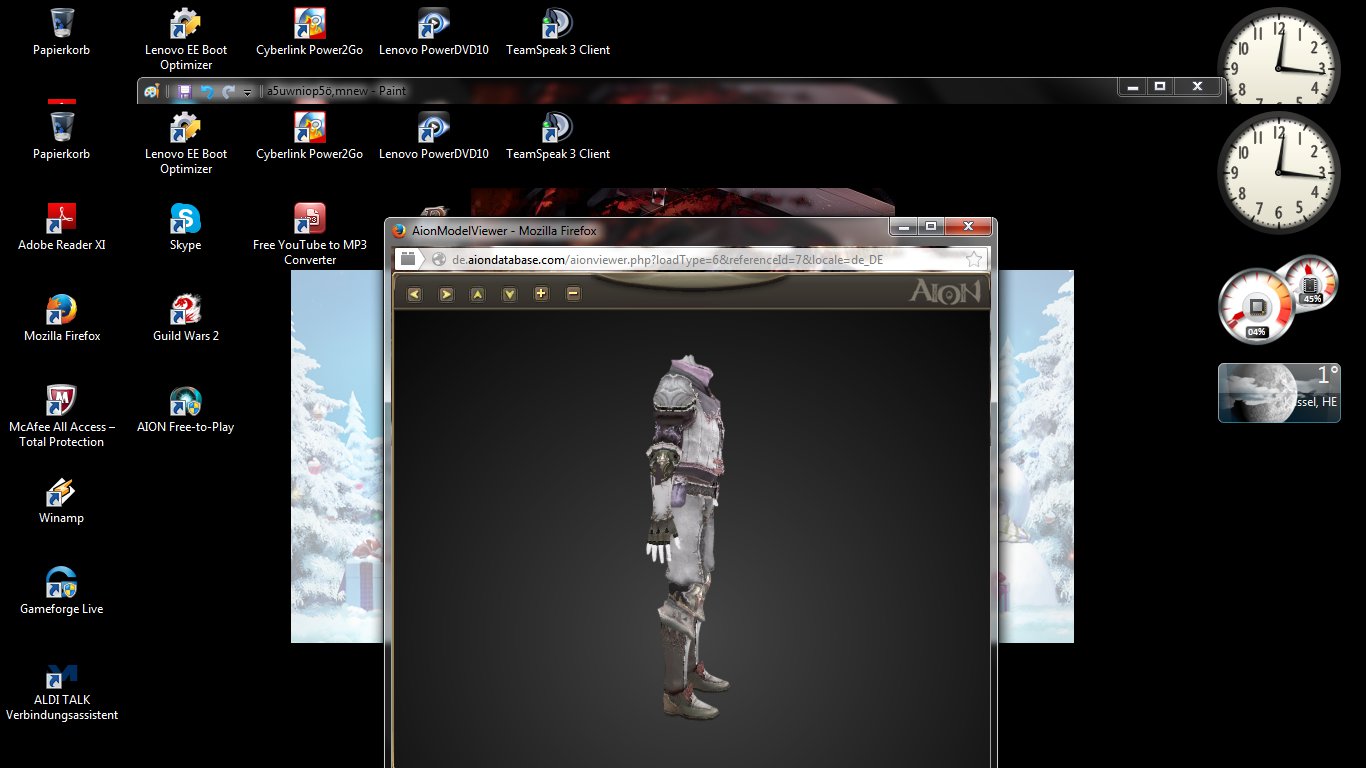The height and width of the screenshot is (768, 1366).
Task: Zoom out of the model with the minus button
Action: (574, 294)
